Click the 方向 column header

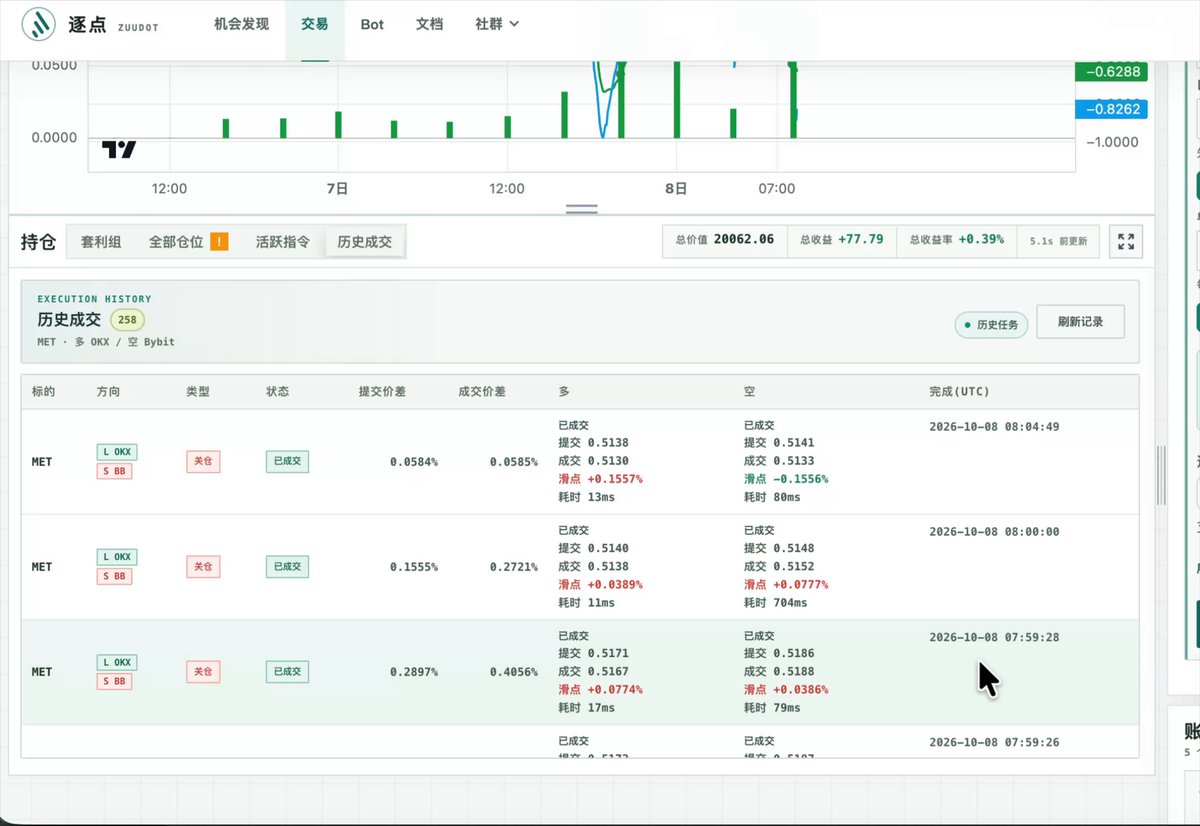108,392
